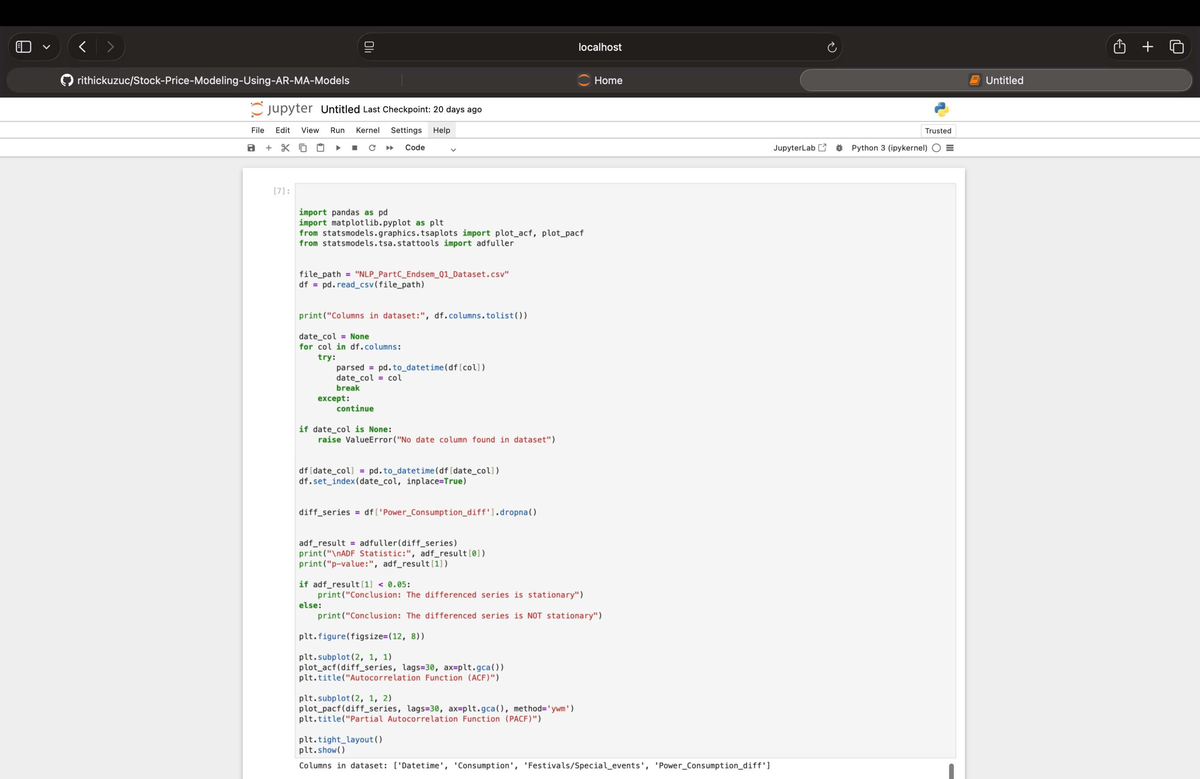Rename the notebook title Untitled
This screenshot has height=779, width=1200.
click(x=340, y=109)
